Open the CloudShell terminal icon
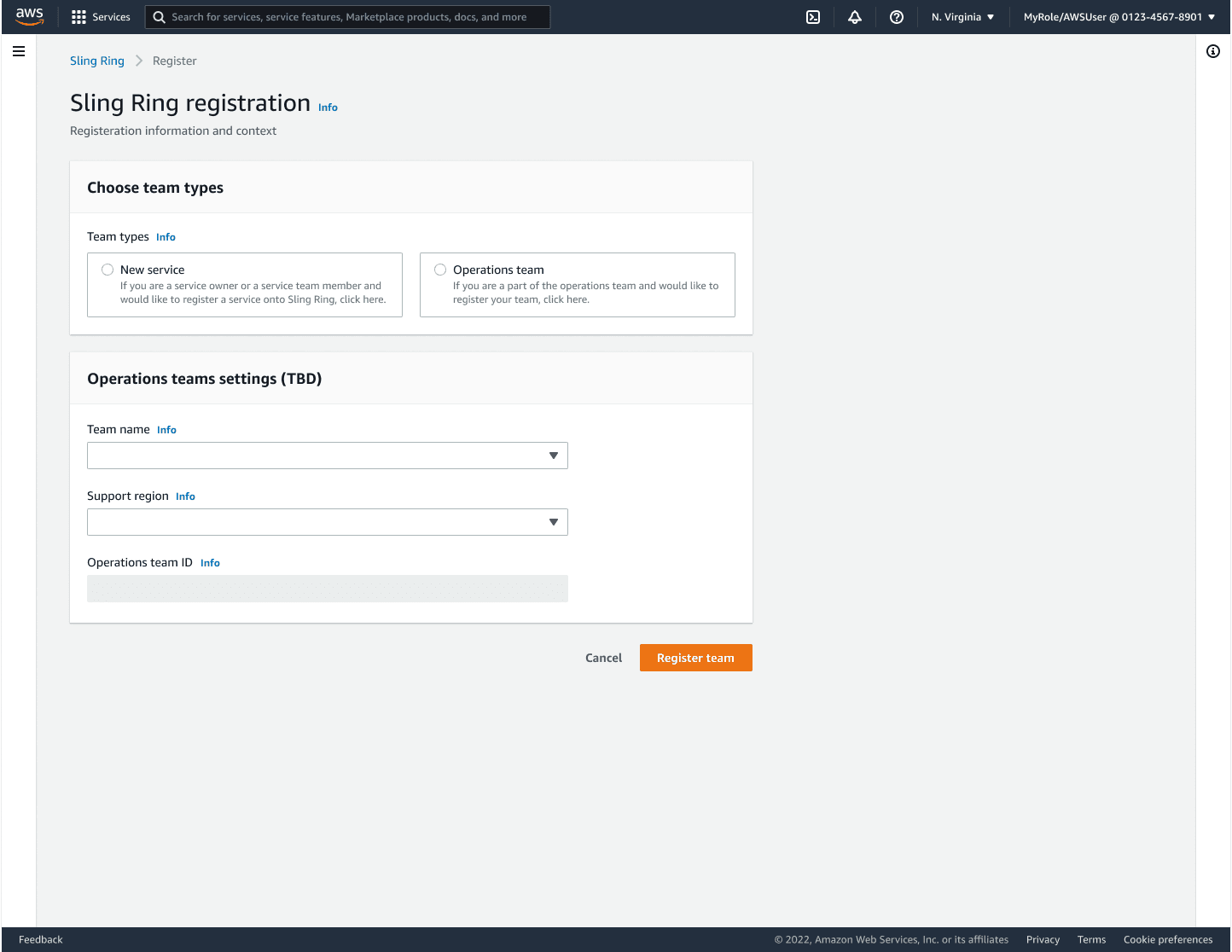 pos(813,17)
